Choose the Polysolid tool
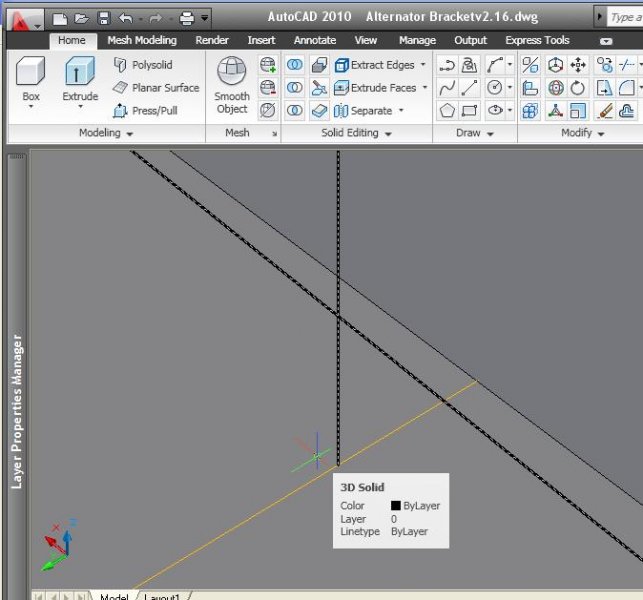Screen dimensions: 643x600 (x=143, y=65)
